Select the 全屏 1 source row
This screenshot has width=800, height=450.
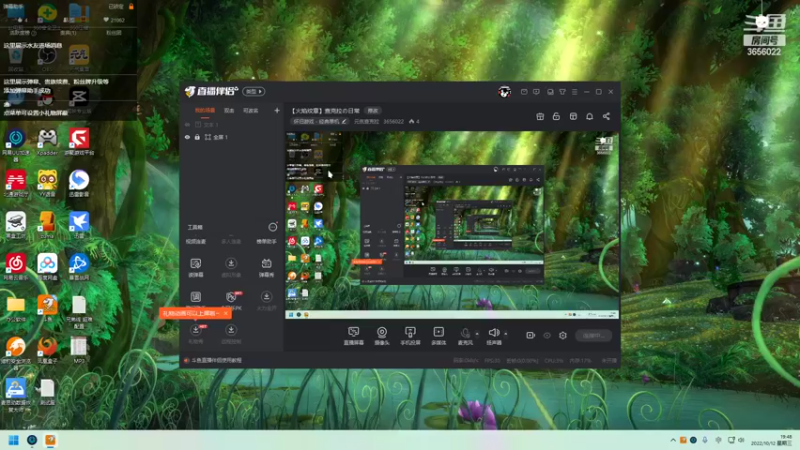pos(232,137)
